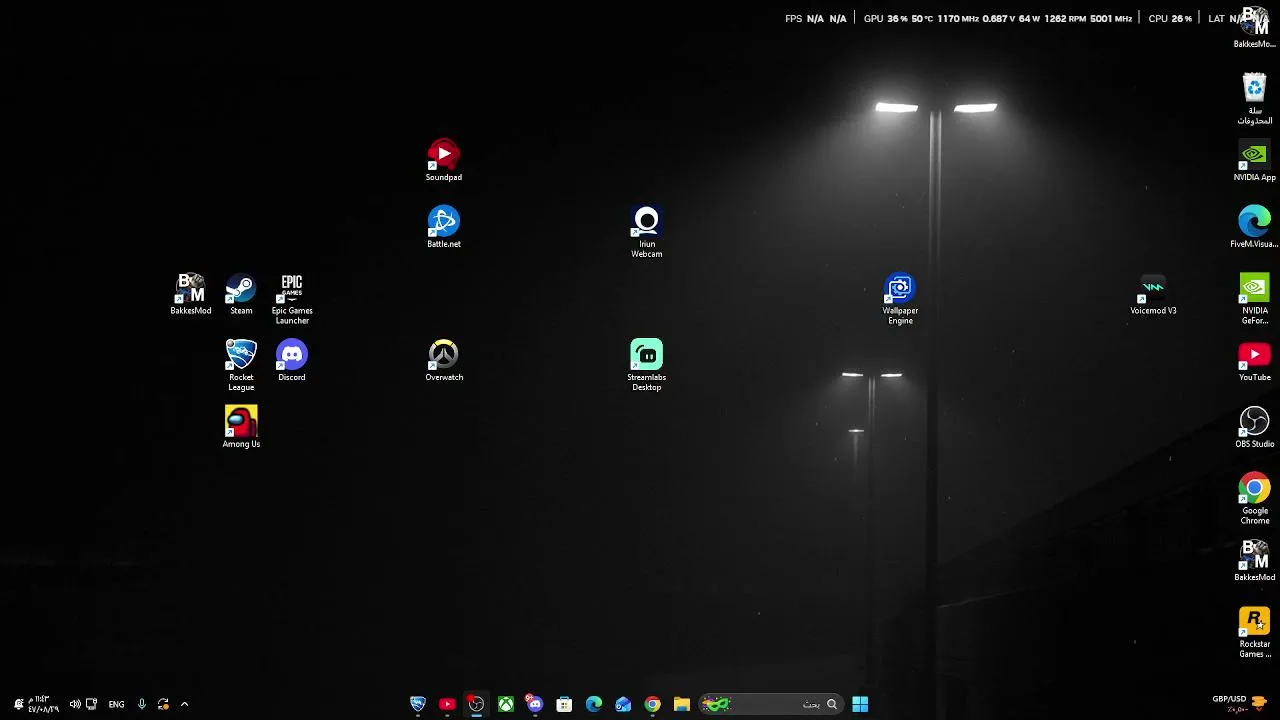Open the Soundpad desktop shortcut
The image size is (1280, 720).
pos(444,160)
